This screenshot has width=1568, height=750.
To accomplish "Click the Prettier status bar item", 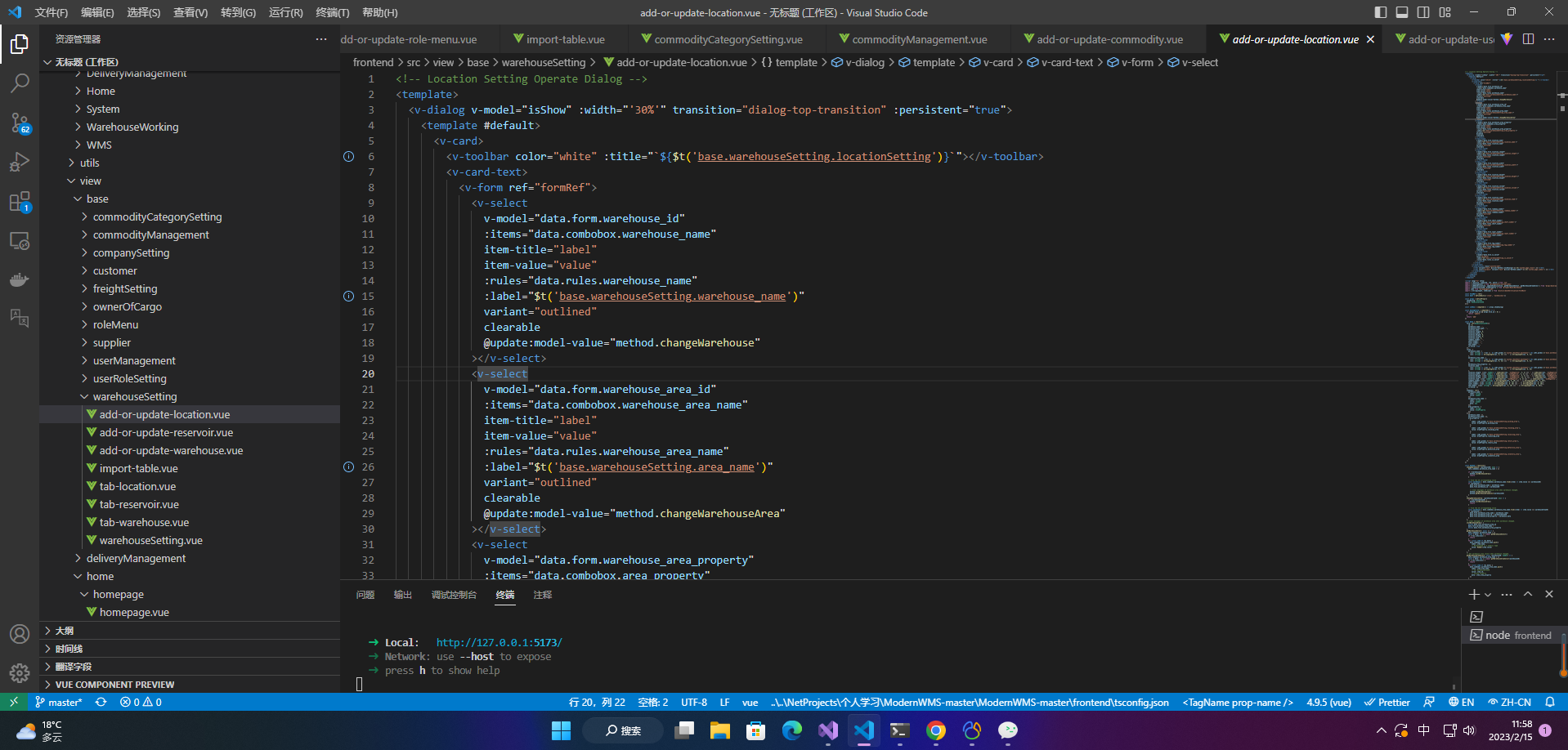I will [x=1387, y=702].
